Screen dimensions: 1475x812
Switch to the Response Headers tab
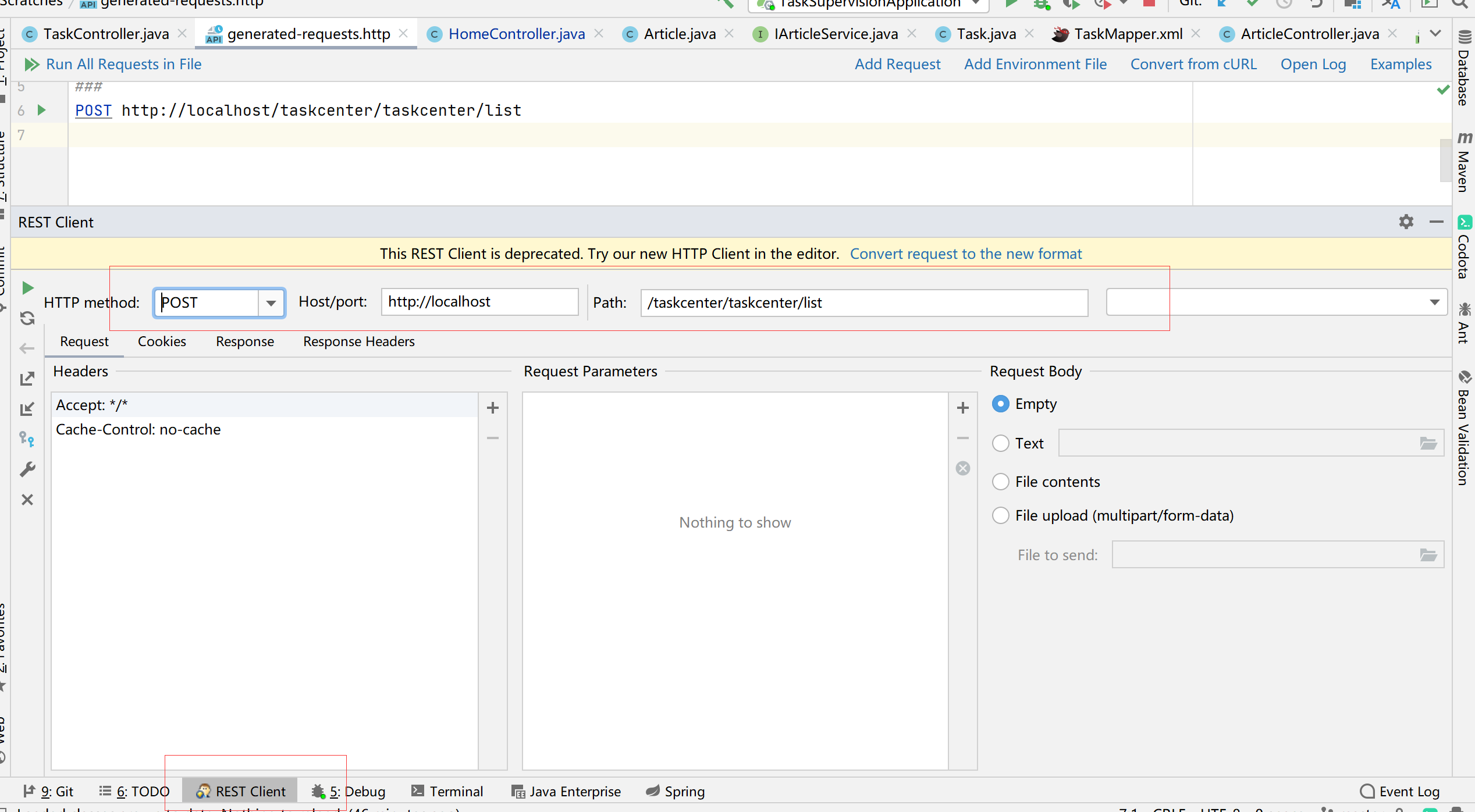[358, 341]
